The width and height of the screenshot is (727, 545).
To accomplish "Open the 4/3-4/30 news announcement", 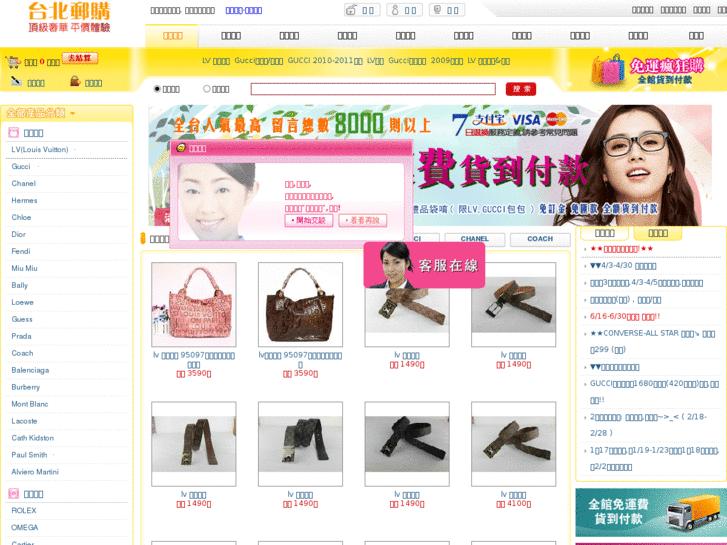I will pyautogui.click(x=623, y=266).
